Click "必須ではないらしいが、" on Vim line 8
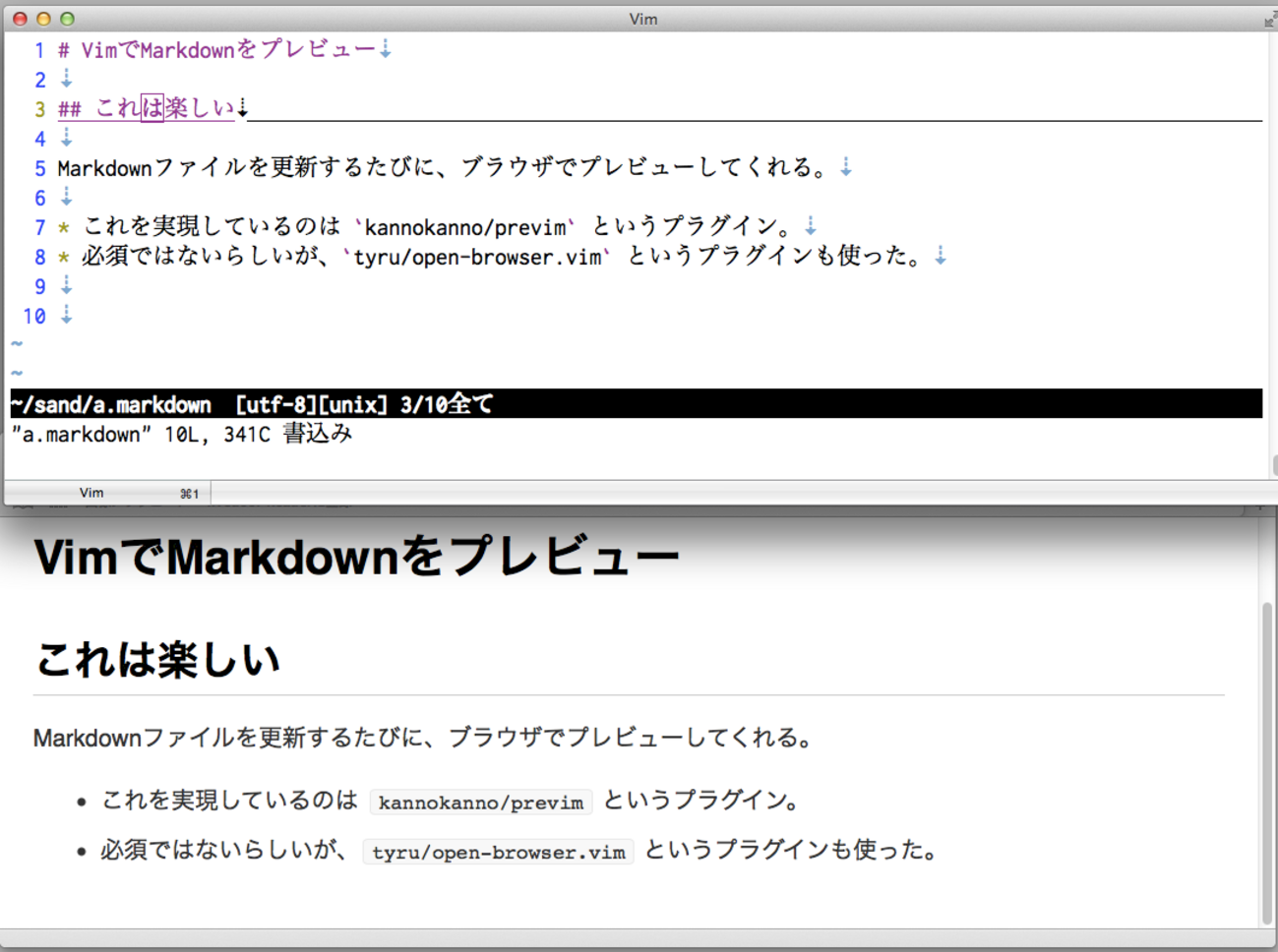Screen dimensions: 1278x952 [x=211, y=257]
